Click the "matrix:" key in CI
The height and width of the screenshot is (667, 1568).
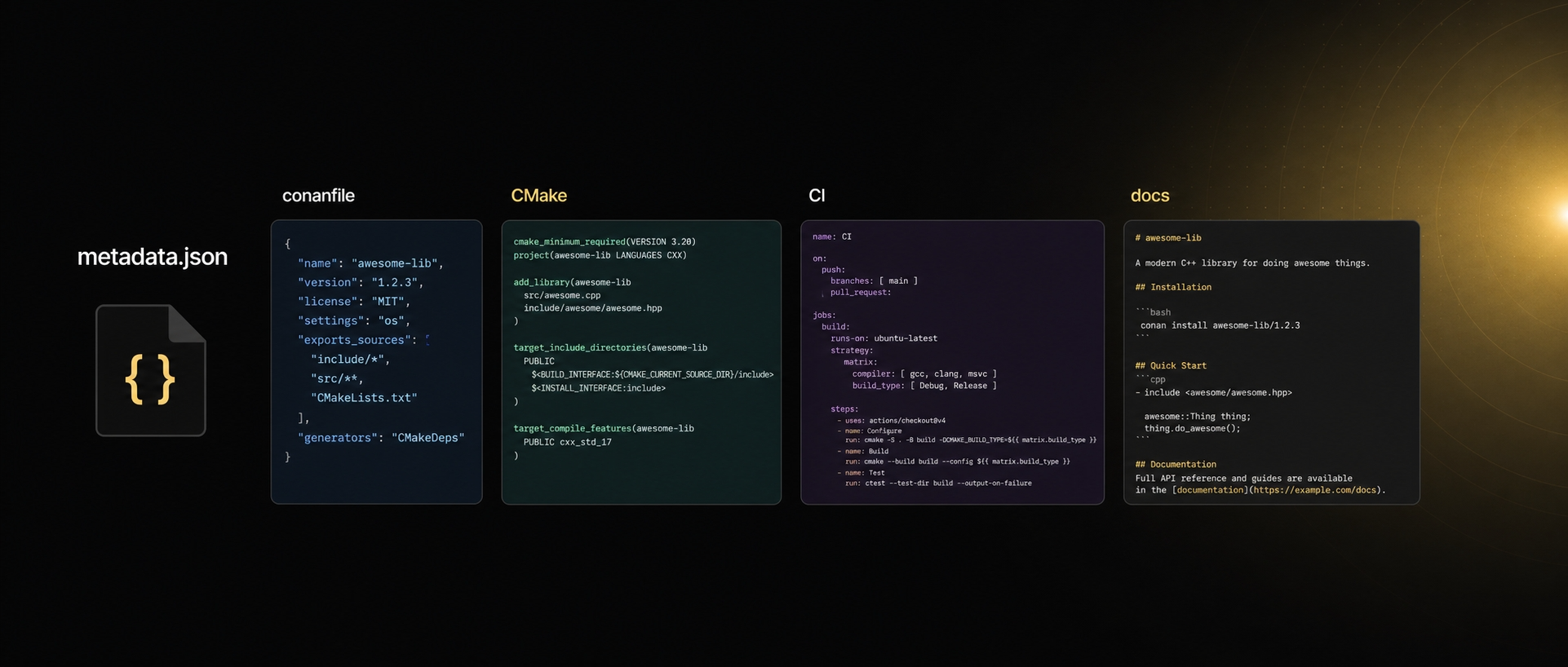tap(861, 362)
